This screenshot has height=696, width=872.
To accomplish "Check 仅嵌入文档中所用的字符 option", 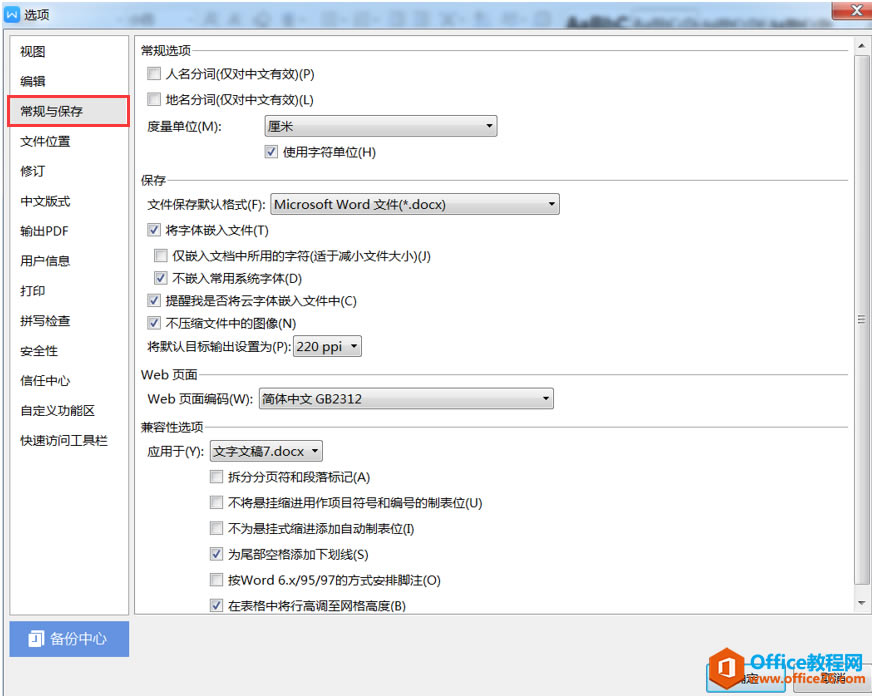I will click(160, 255).
